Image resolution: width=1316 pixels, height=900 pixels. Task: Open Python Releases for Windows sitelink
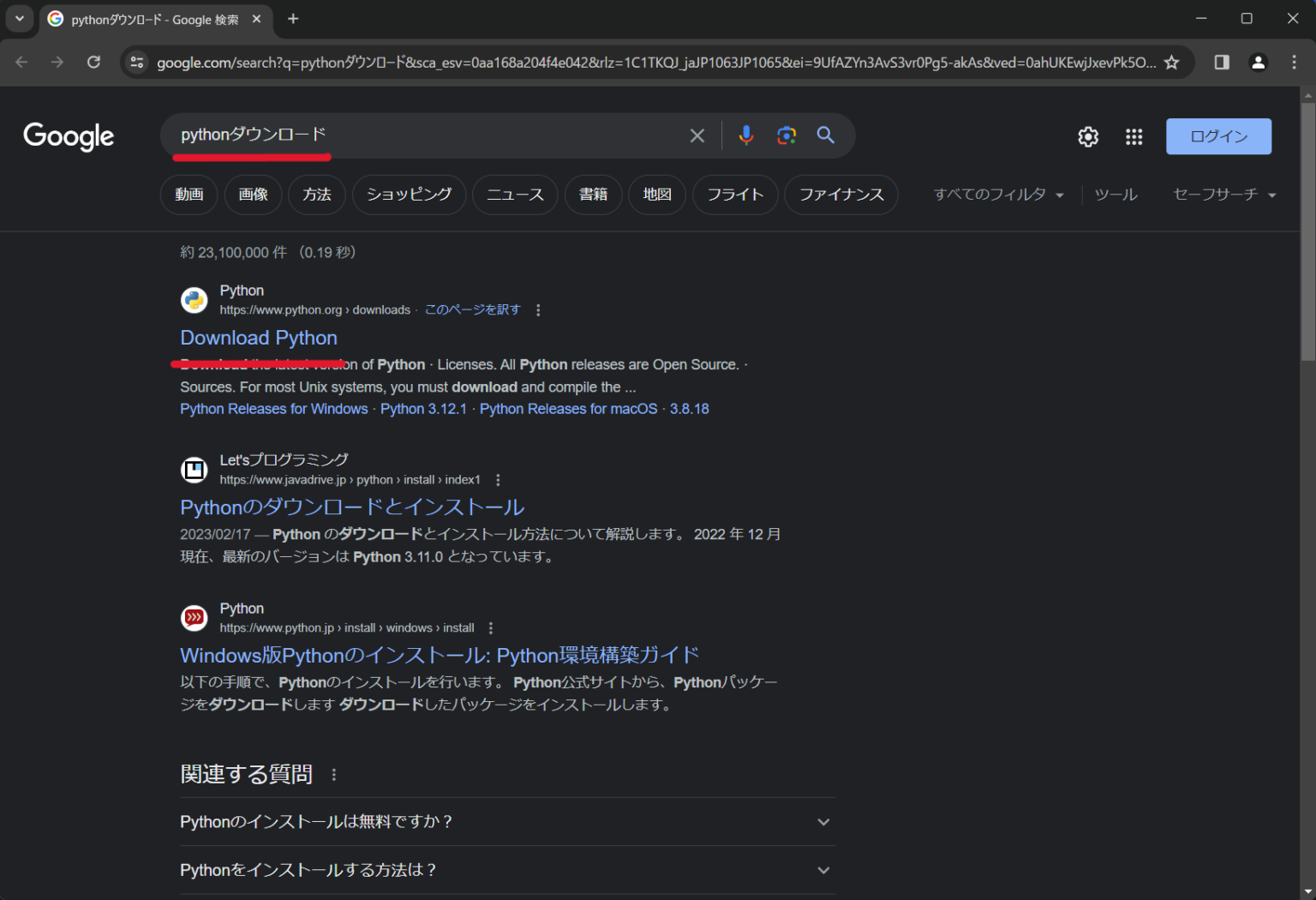coord(274,409)
